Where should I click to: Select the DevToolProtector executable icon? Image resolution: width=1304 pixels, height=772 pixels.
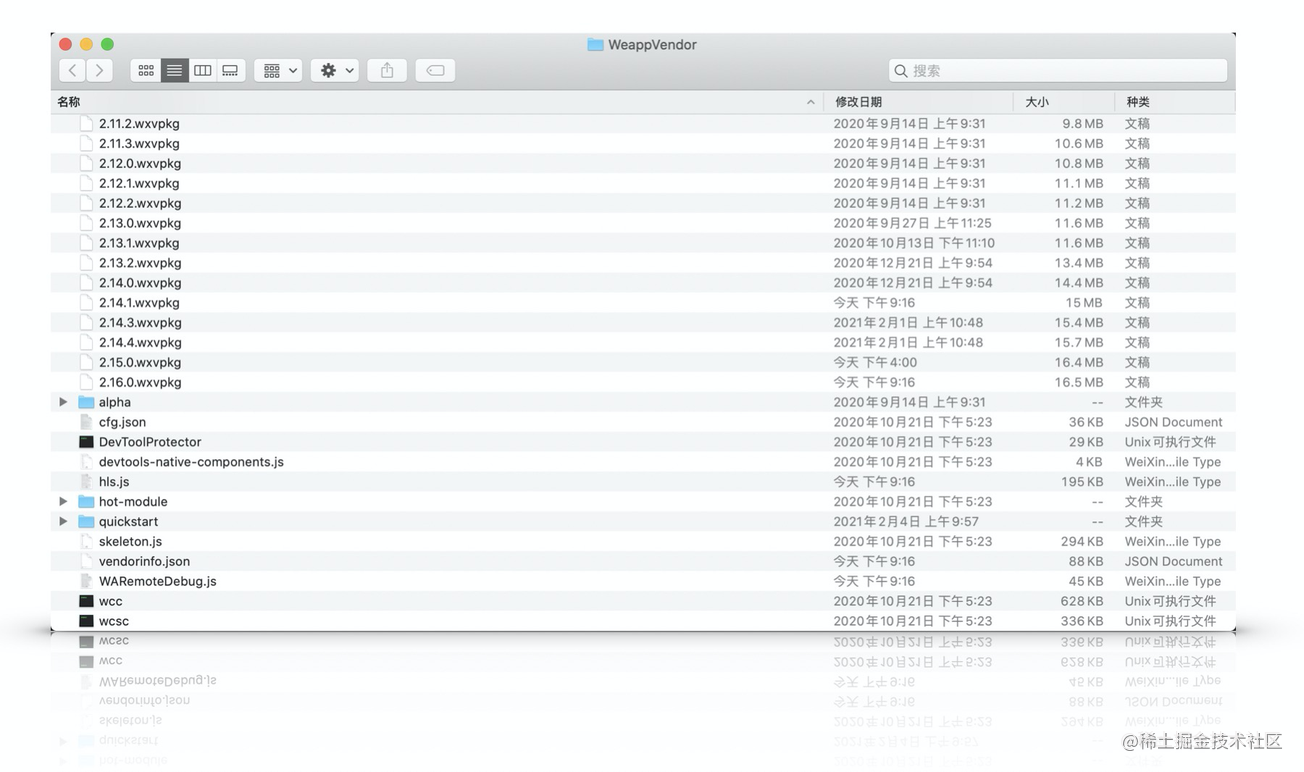[x=86, y=442]
